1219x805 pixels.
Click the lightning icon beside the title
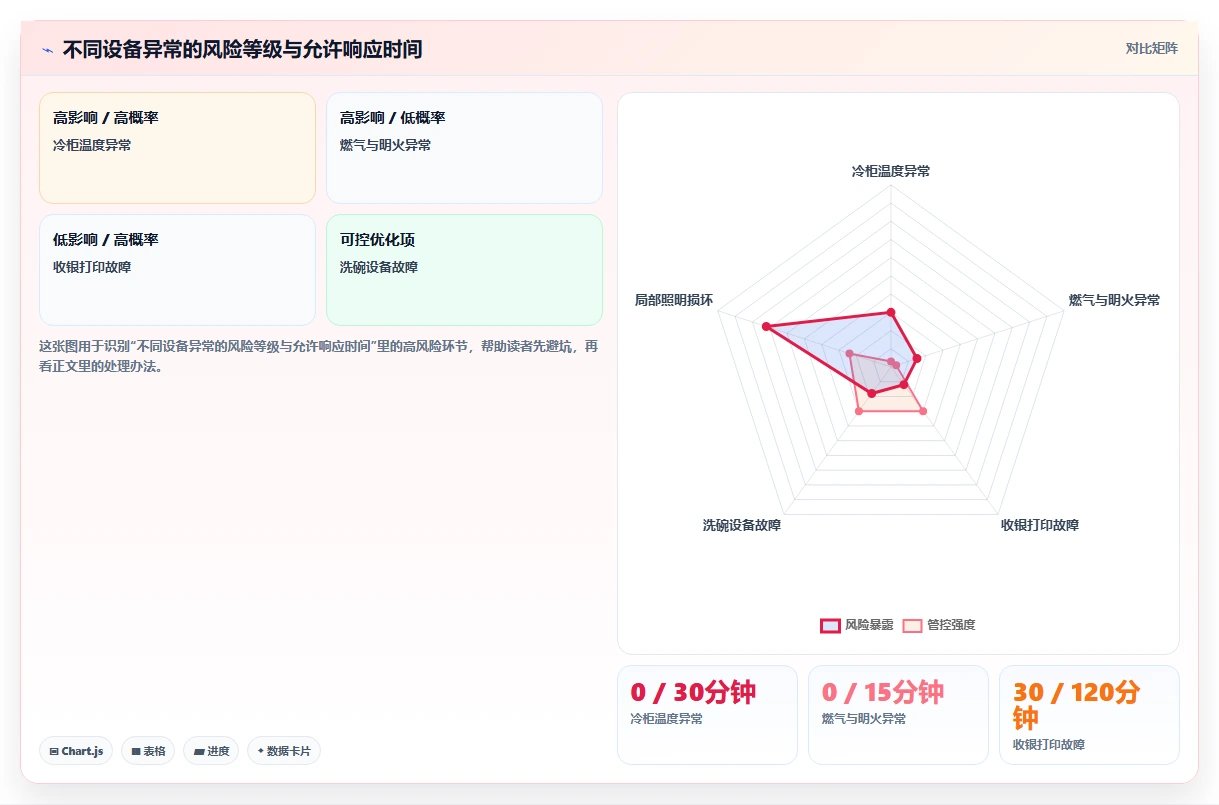click(x=47, y=50)
